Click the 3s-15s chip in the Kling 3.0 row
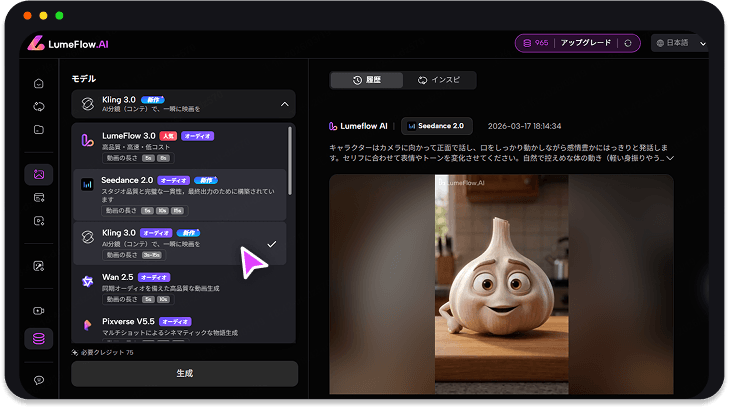The image size is (729, 408). coord(152,255)
